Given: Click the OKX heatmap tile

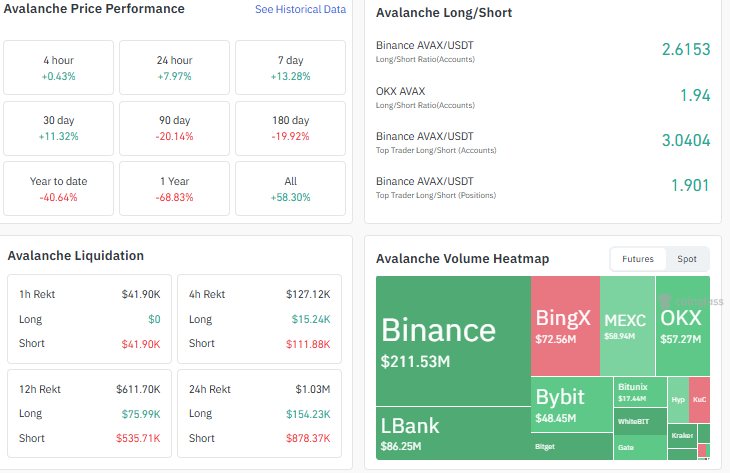Looking at the screenshot, I should click(683, 325).
